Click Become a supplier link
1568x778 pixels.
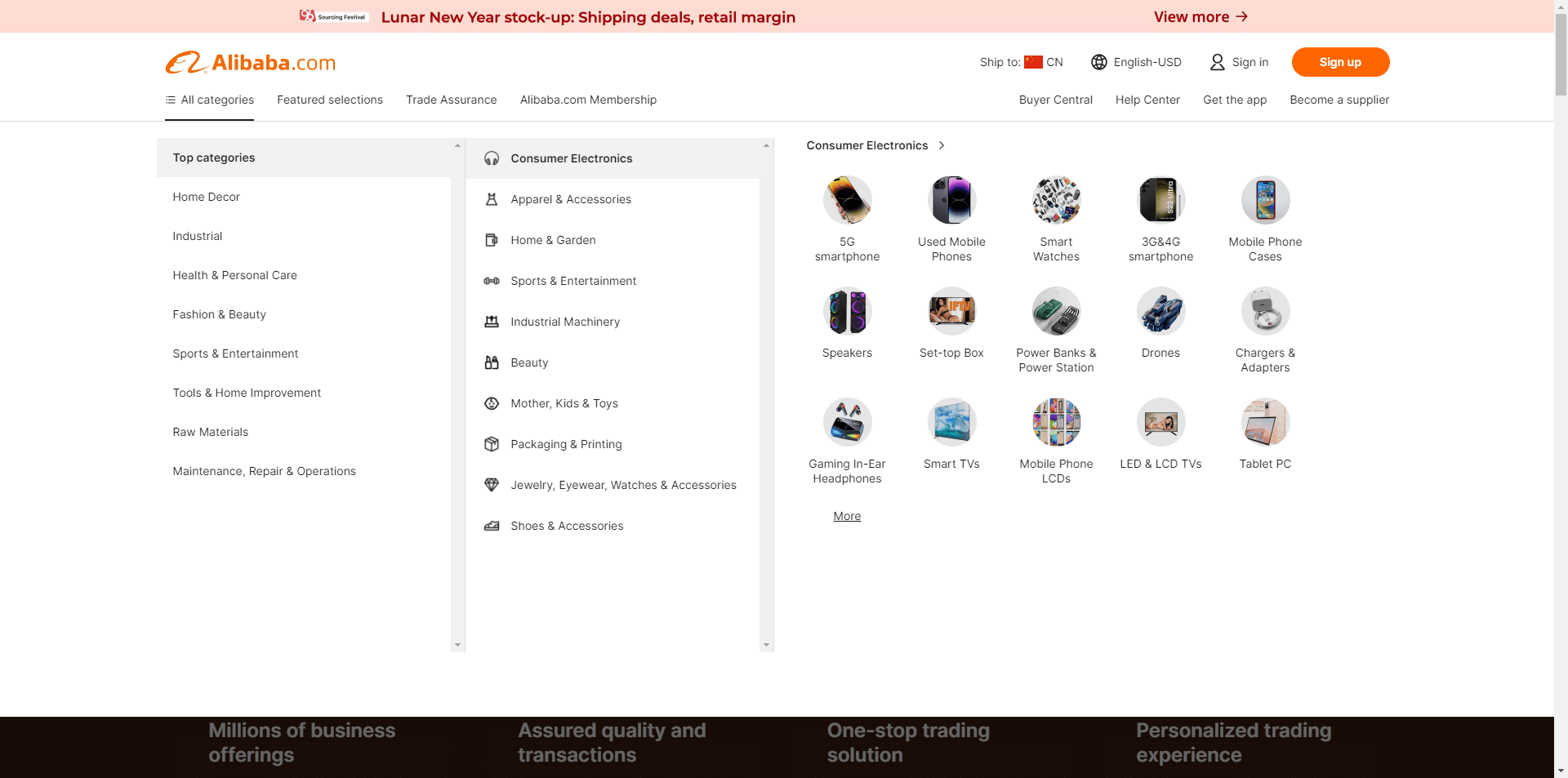pyautogui.click(x=1339, y=100)
